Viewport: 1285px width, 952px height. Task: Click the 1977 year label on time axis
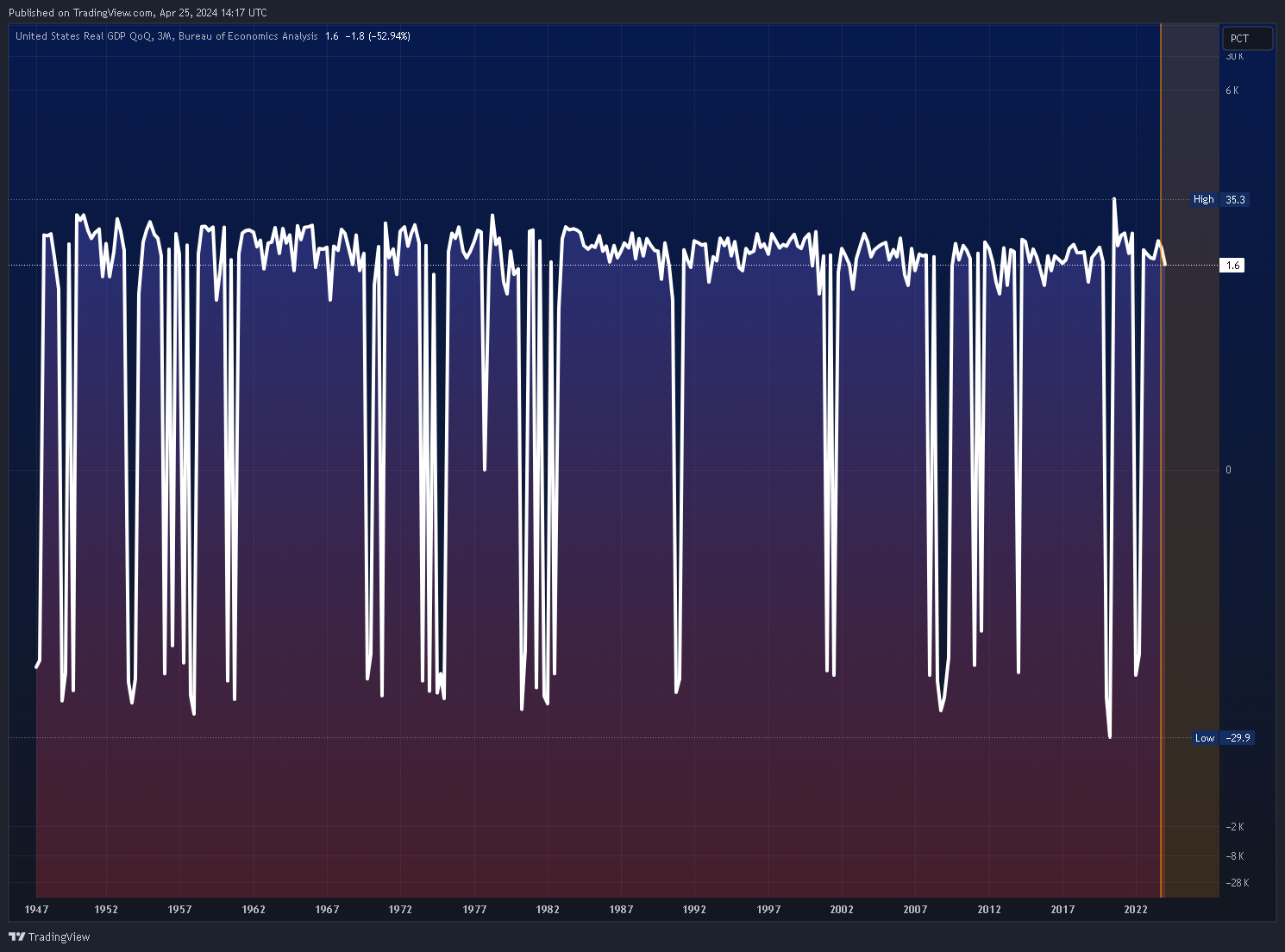click(x=474, y=910)
